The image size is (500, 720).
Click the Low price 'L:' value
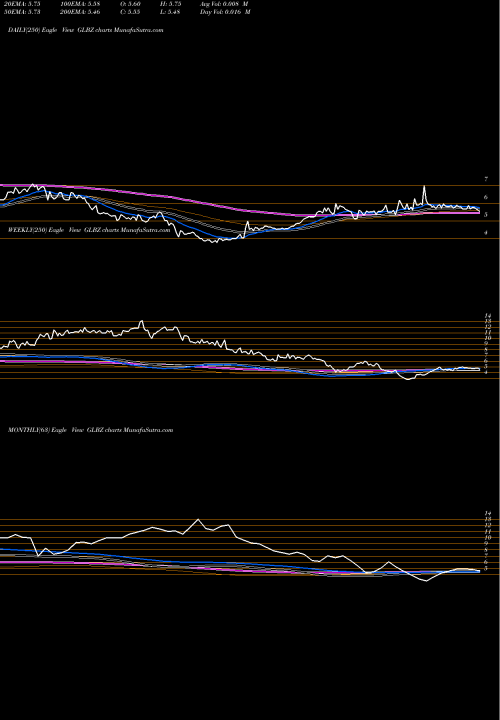point(170,12)
